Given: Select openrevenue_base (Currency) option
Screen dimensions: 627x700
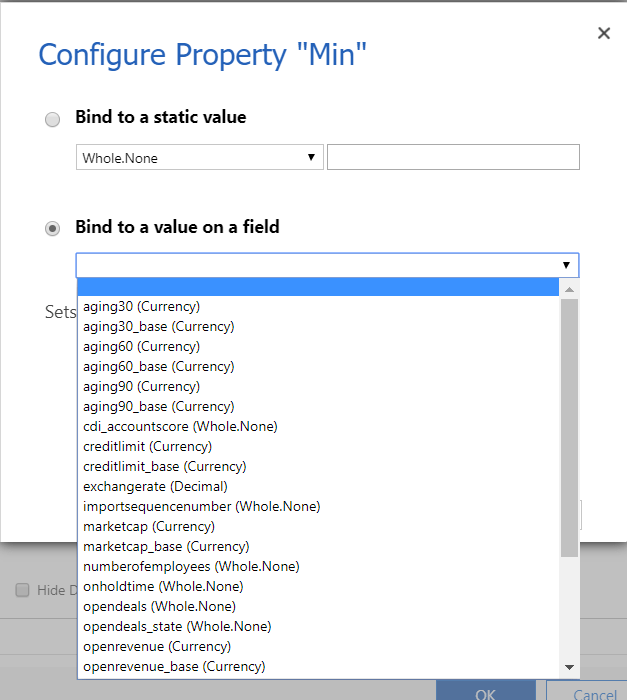Looking at the screenshot, I should [x=174, y=666].
